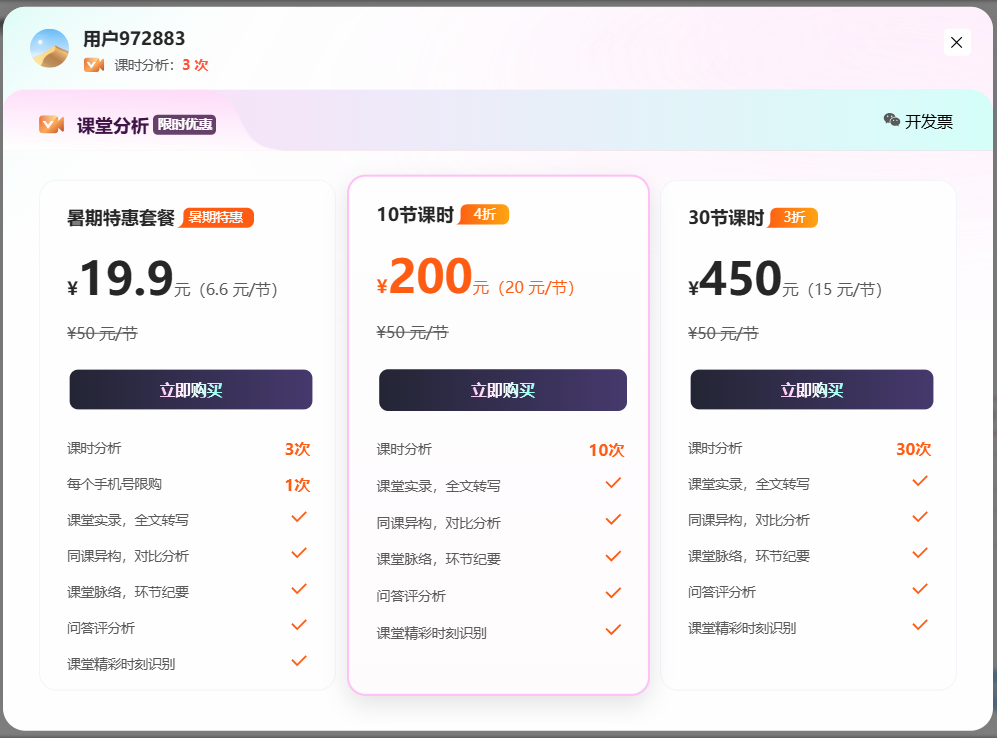Click 立即购买 on the 暑期特惠套餐 plan

coord(190,389)
